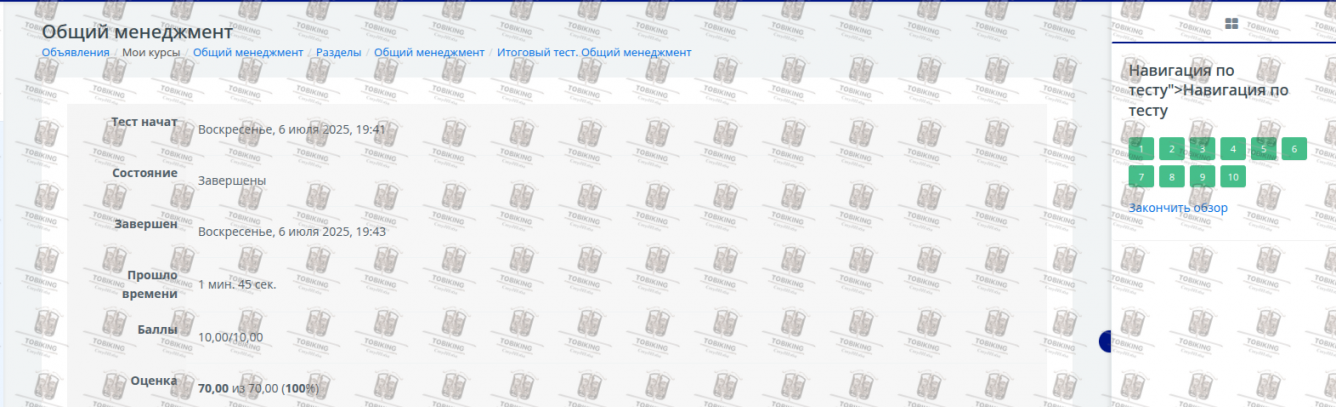1336x407 pixels.
Task: Click Мои курсы breadcrumb text
Action: coord(151,52)
